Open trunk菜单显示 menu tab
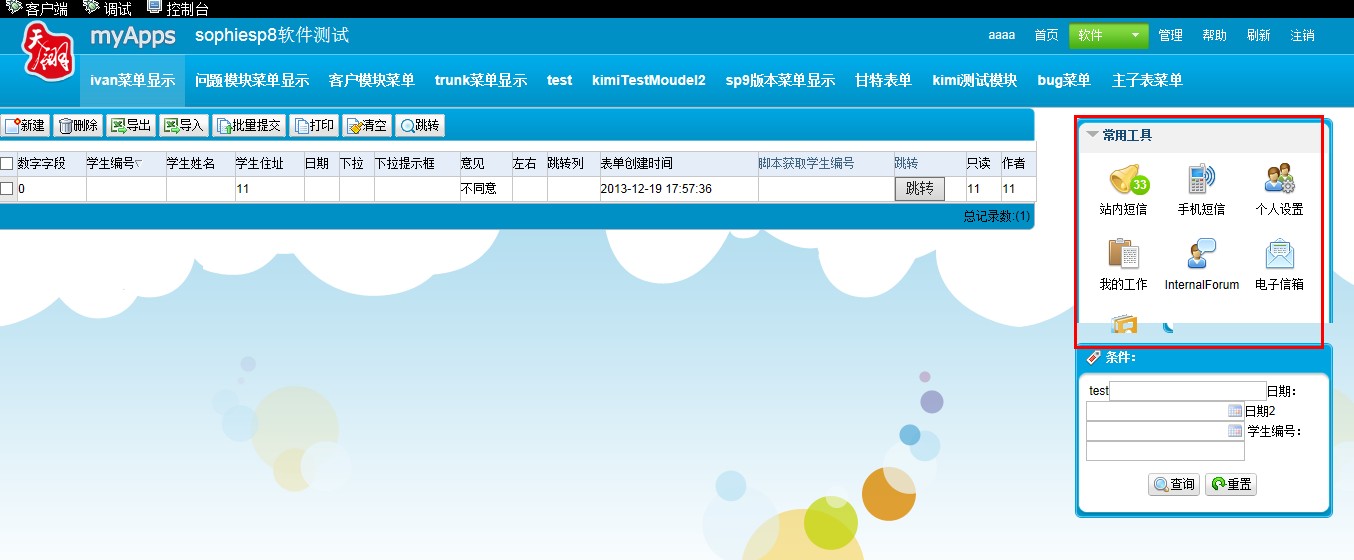 click(x=481, y=80)
